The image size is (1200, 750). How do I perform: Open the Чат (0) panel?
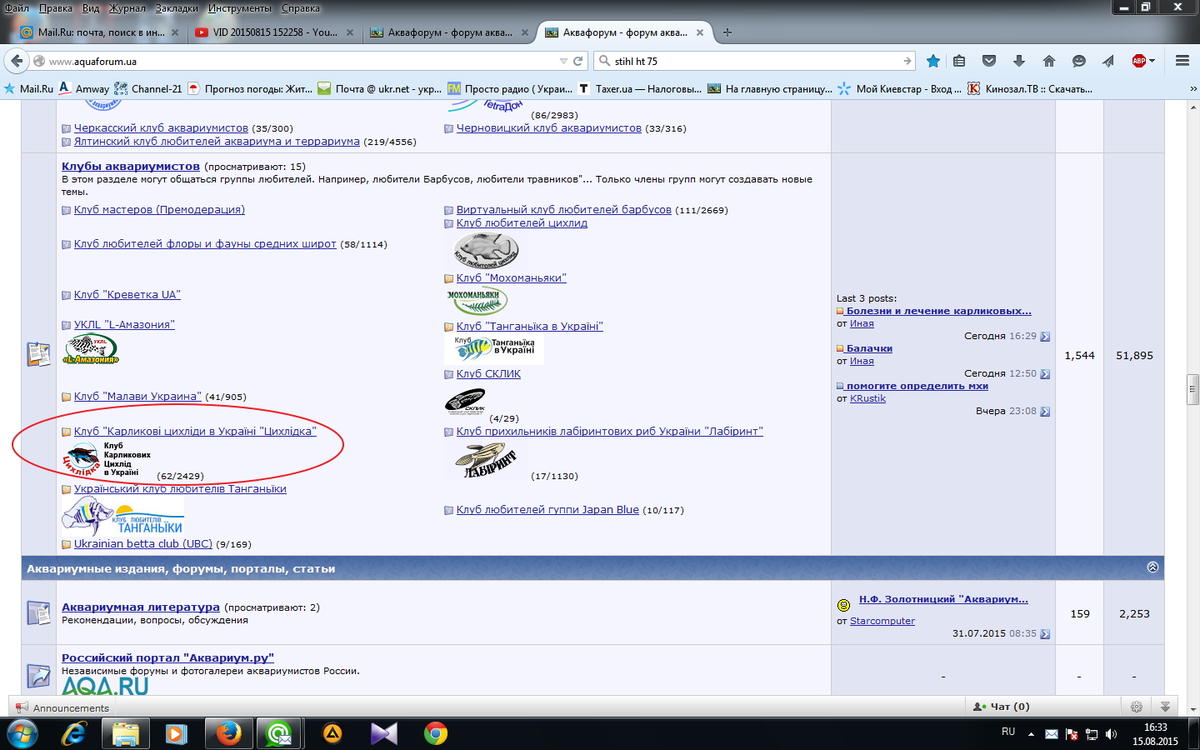coord(1002,707)
